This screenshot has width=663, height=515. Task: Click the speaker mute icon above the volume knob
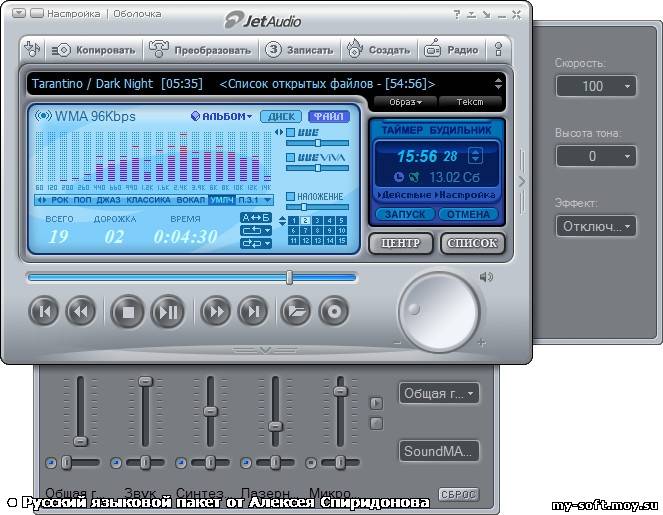(486, 277)
